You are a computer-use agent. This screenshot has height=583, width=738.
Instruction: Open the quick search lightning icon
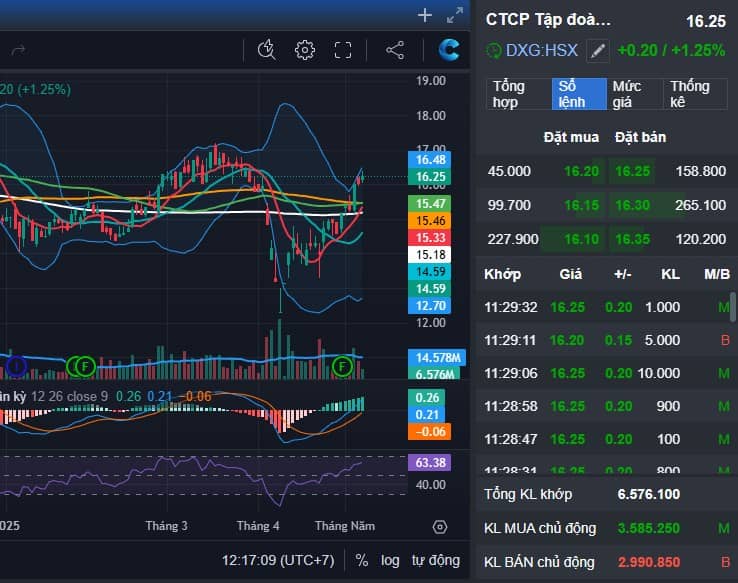pos(267,50)
